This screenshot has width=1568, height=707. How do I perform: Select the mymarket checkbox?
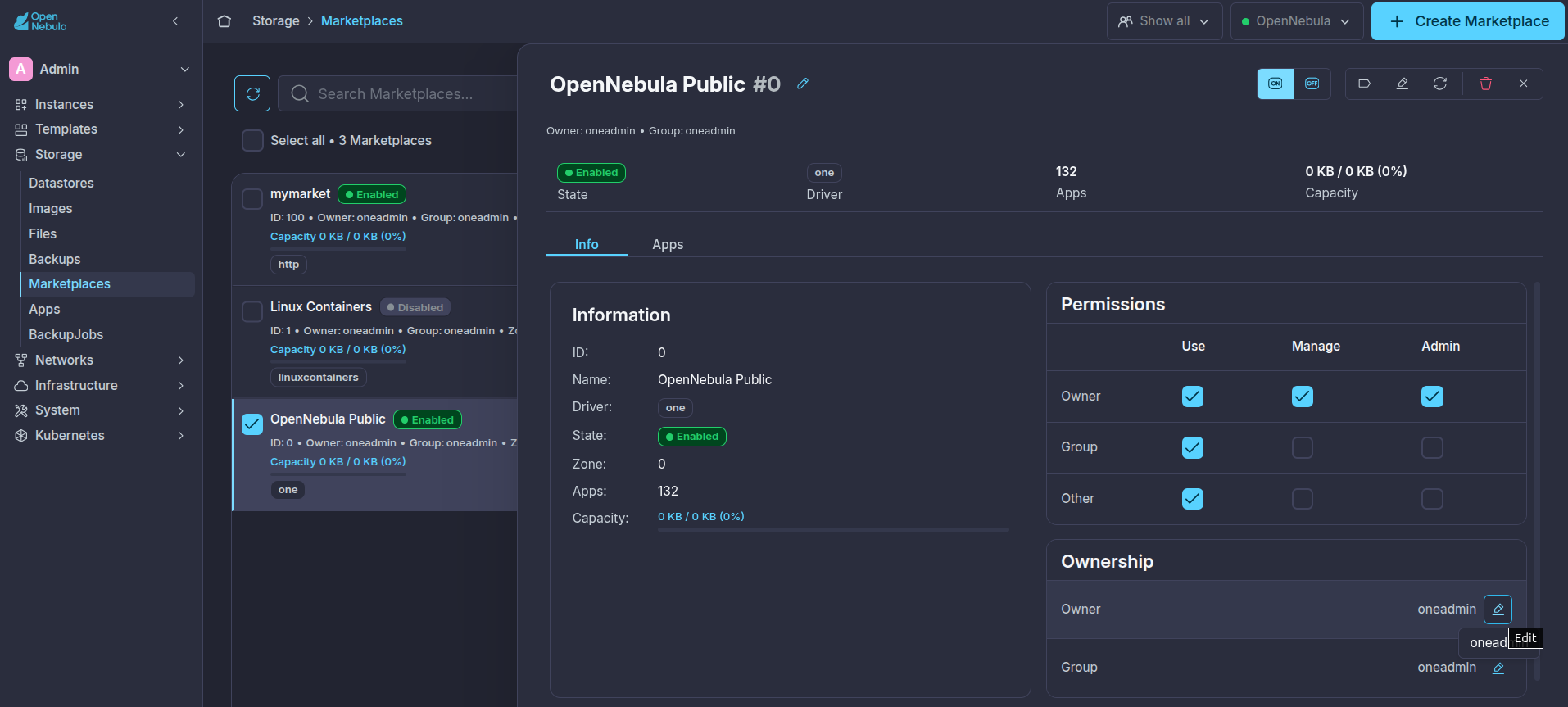click(252, 198)
